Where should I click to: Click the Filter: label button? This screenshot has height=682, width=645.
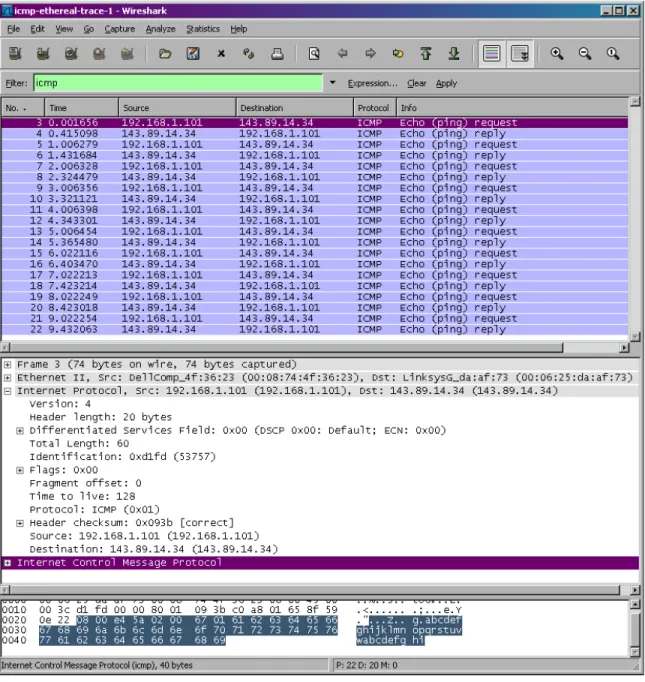pyautogui.click(x=16, y=83)
